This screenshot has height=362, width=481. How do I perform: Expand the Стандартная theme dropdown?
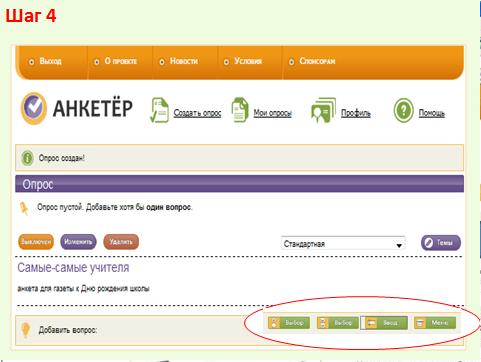point(343,244)
